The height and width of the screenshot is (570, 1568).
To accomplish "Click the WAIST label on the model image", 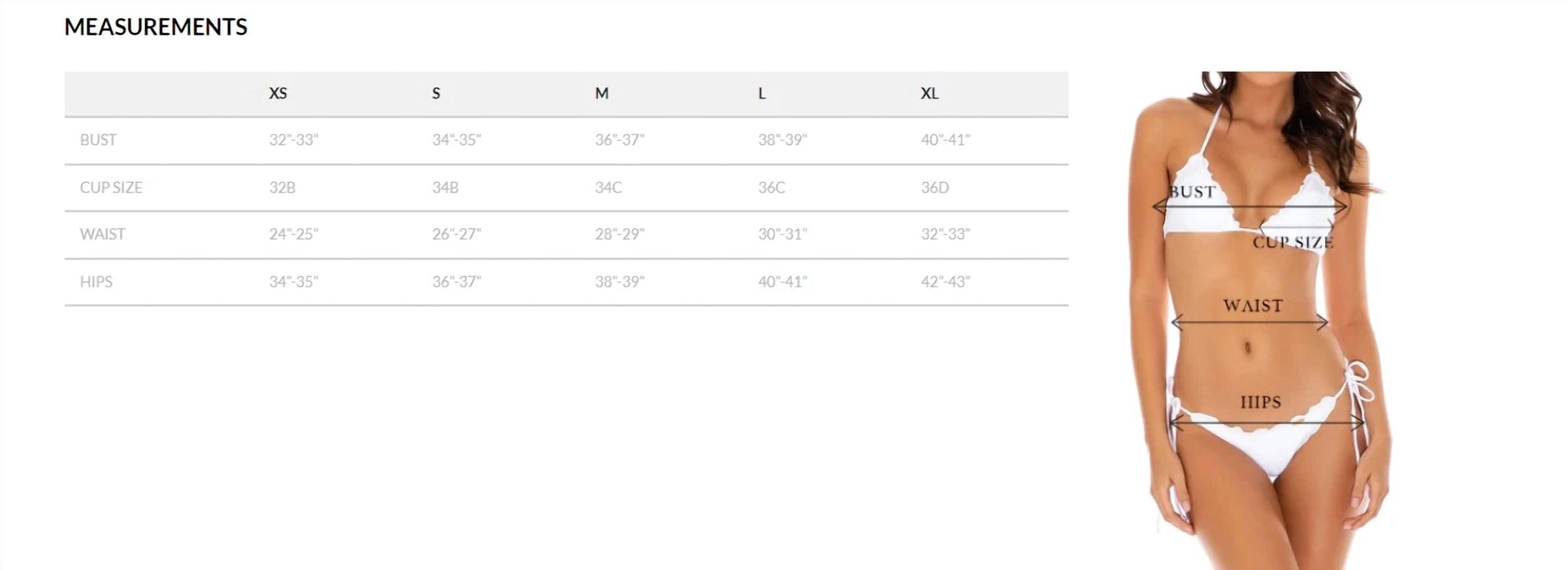I will click(1252, 306).
